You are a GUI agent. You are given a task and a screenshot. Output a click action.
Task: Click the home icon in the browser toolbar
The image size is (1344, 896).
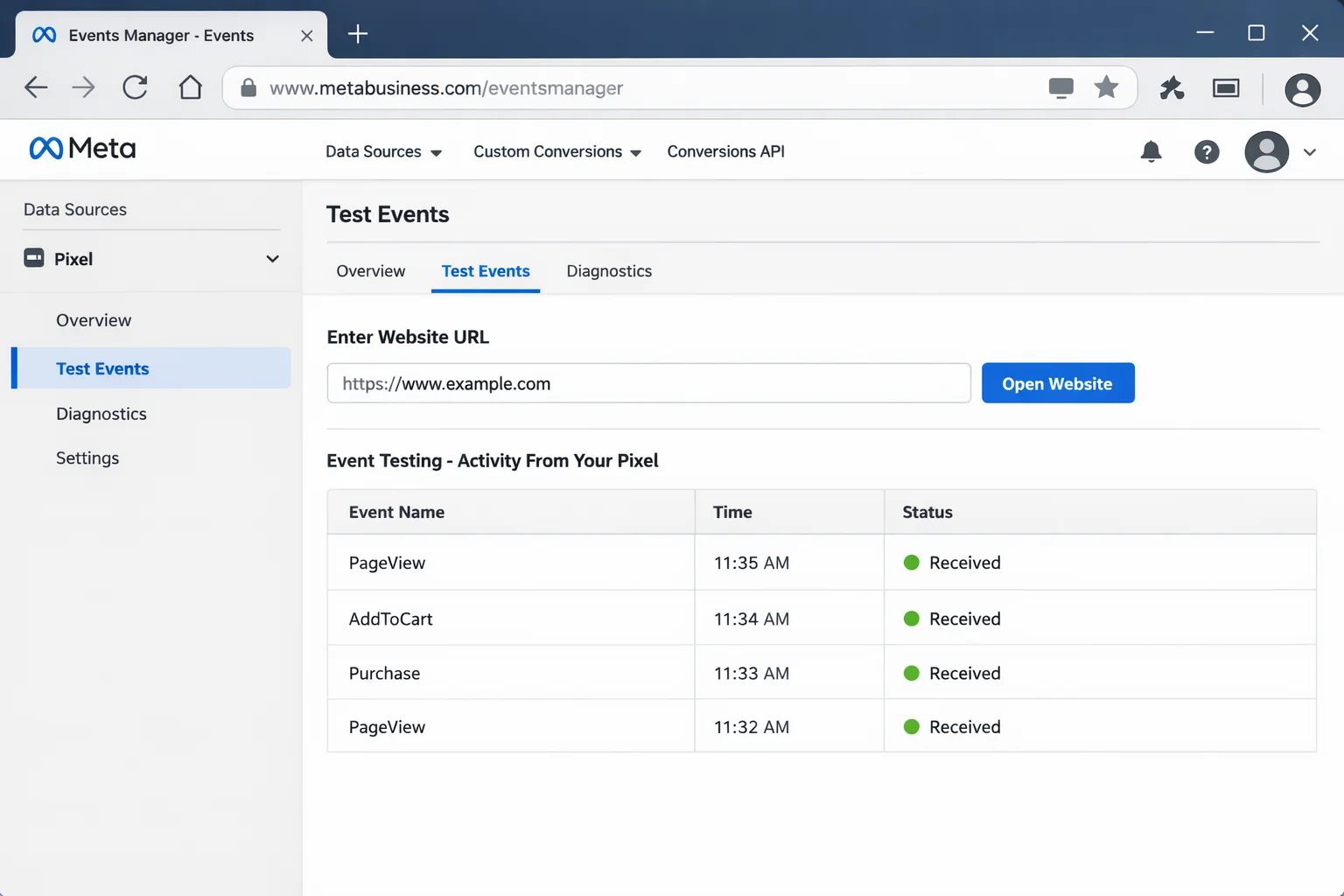[190, 87]
